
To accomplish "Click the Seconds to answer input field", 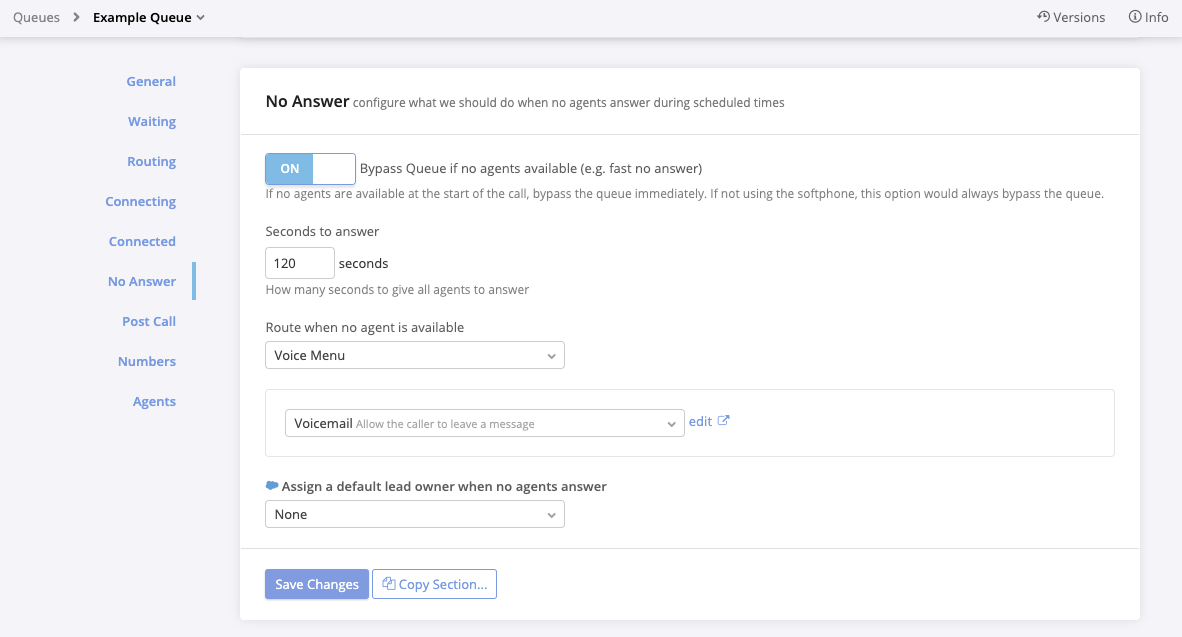I will (x=299, y=264).
